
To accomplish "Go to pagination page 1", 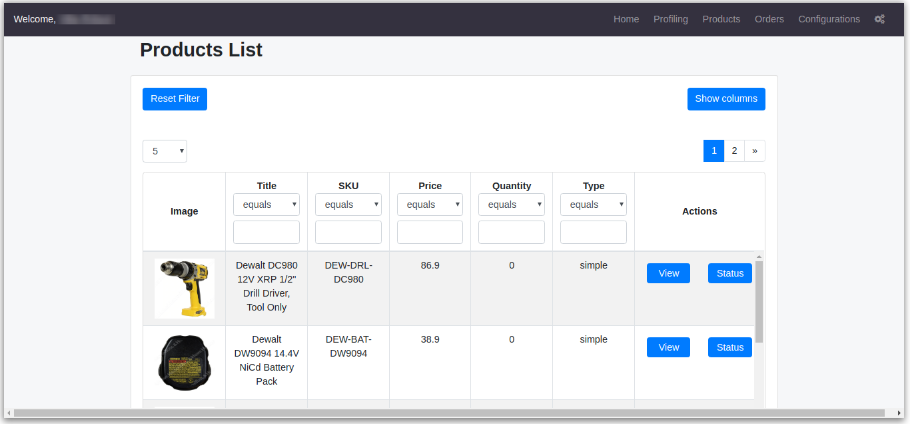I will click(x=713, y=151).
